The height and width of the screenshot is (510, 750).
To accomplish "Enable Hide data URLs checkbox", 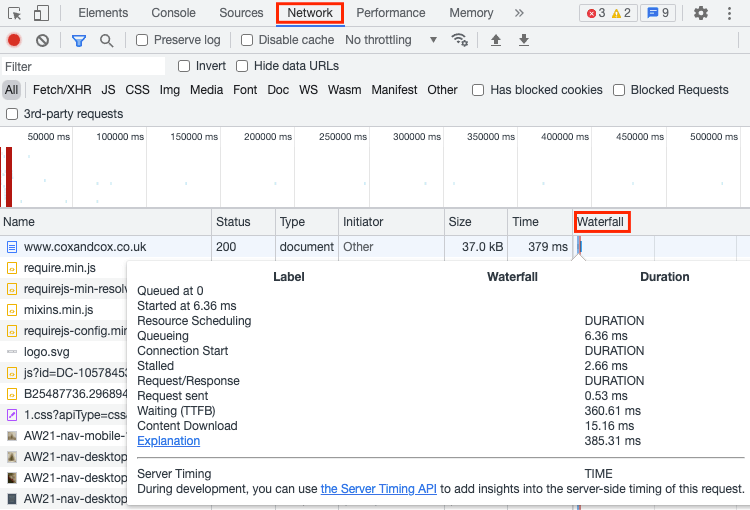I will pos(242,66).
